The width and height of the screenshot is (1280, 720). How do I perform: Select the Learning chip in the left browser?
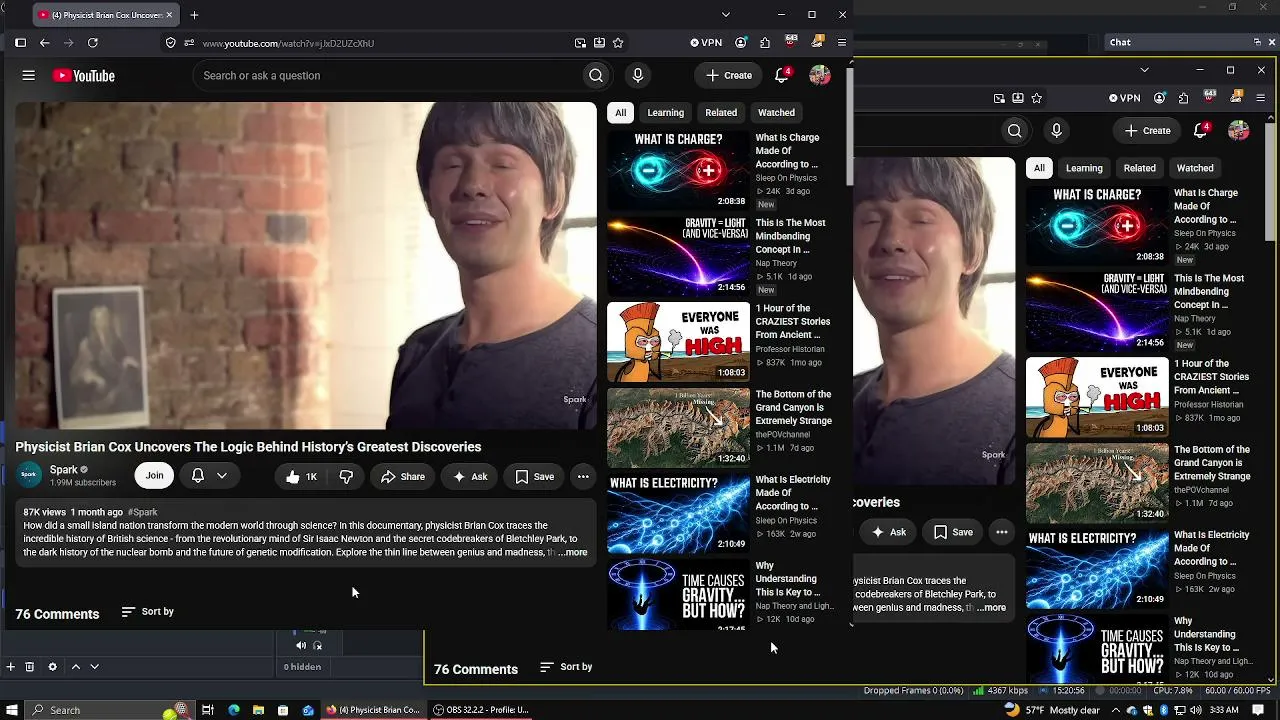[666, 113]
